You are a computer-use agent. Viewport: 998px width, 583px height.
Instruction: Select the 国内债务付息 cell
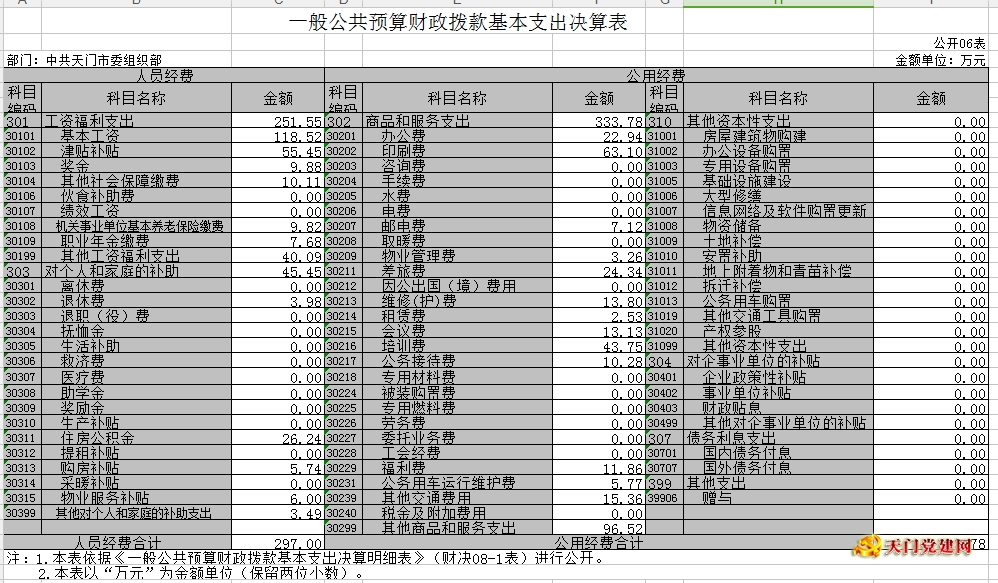coord(778,453)
